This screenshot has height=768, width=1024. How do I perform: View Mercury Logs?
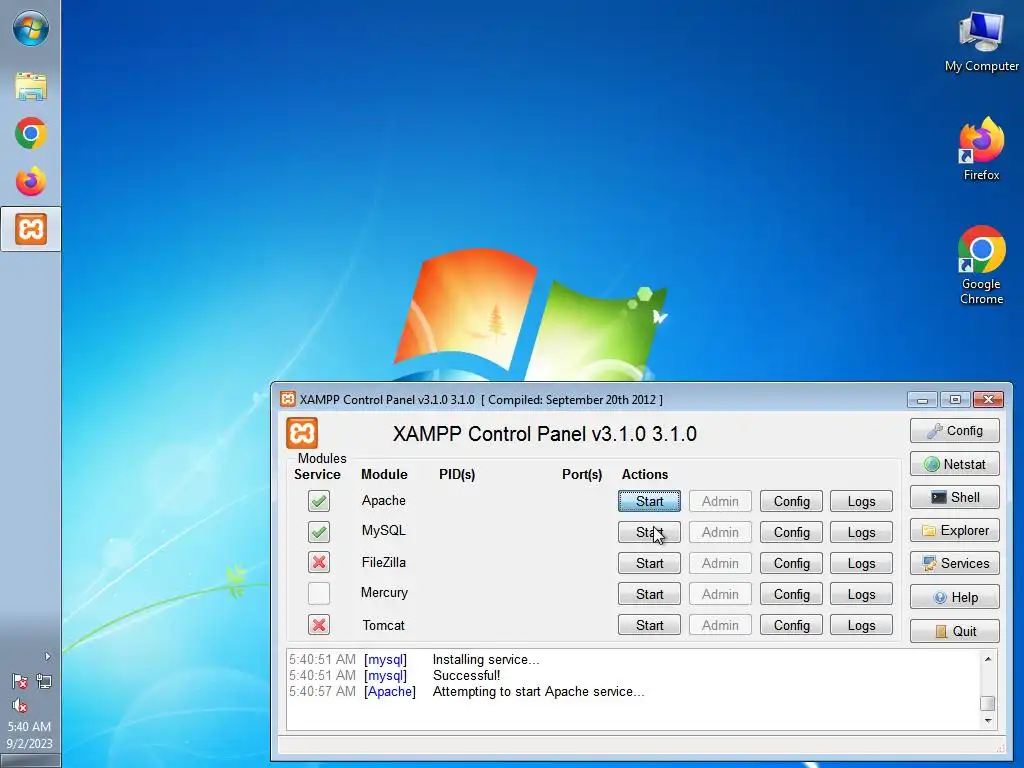861,594
